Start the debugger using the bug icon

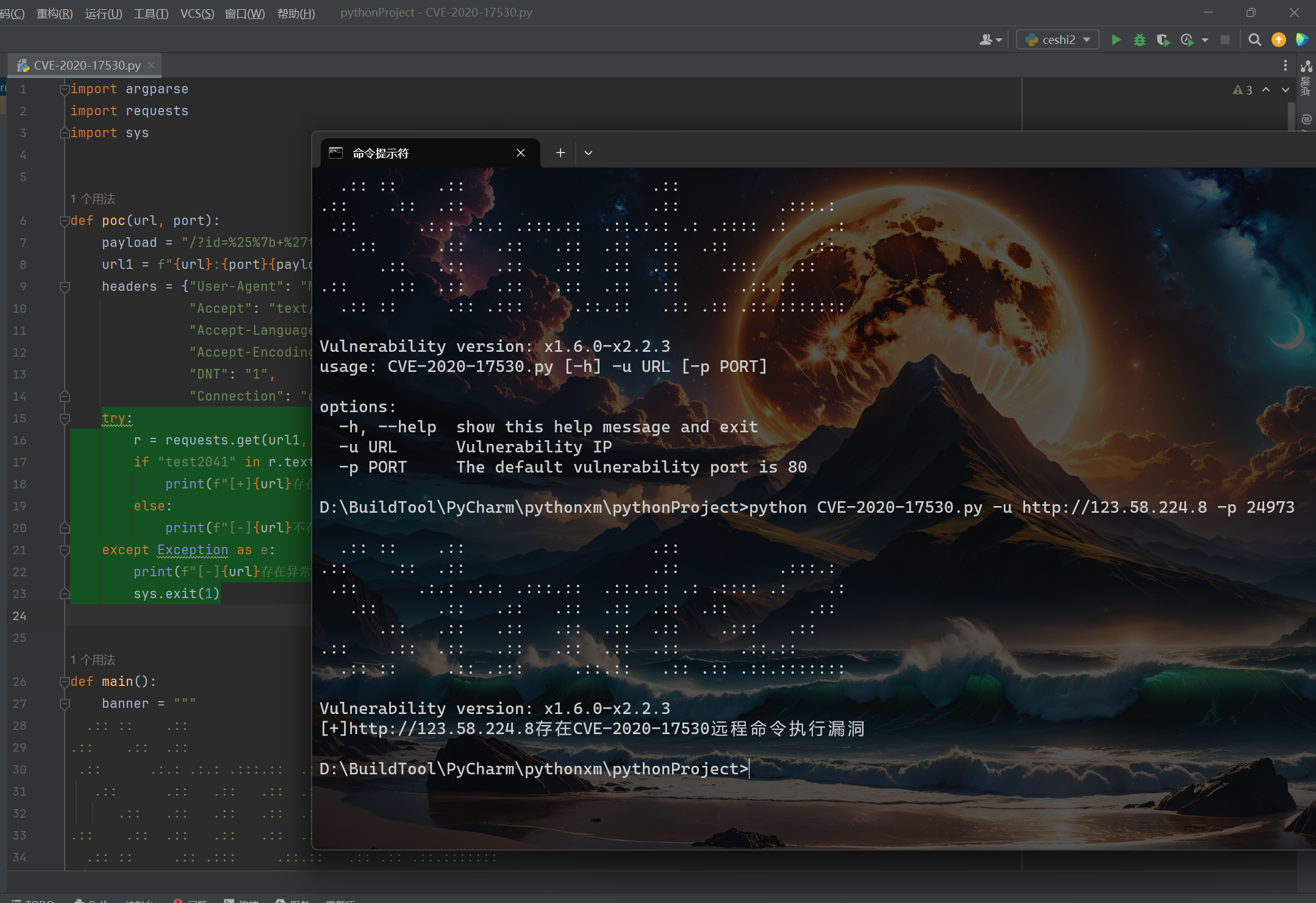(1140, 39)
